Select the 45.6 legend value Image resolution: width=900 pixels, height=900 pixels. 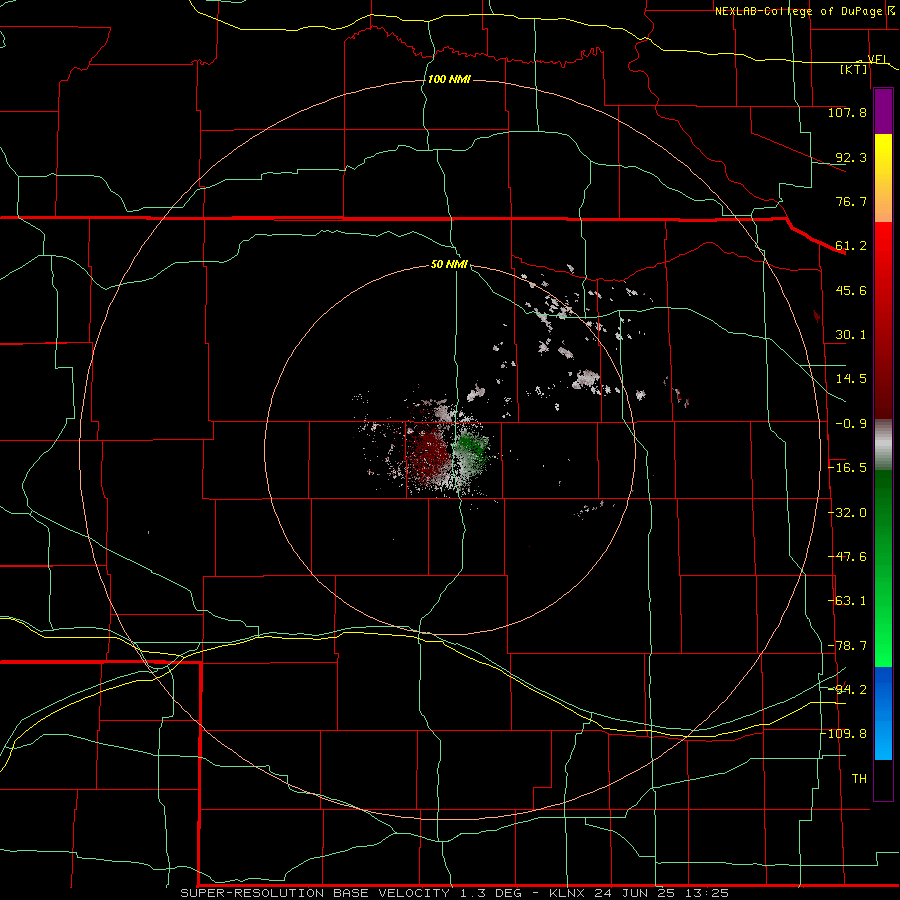pyautogui.click(x=851, y=290)
